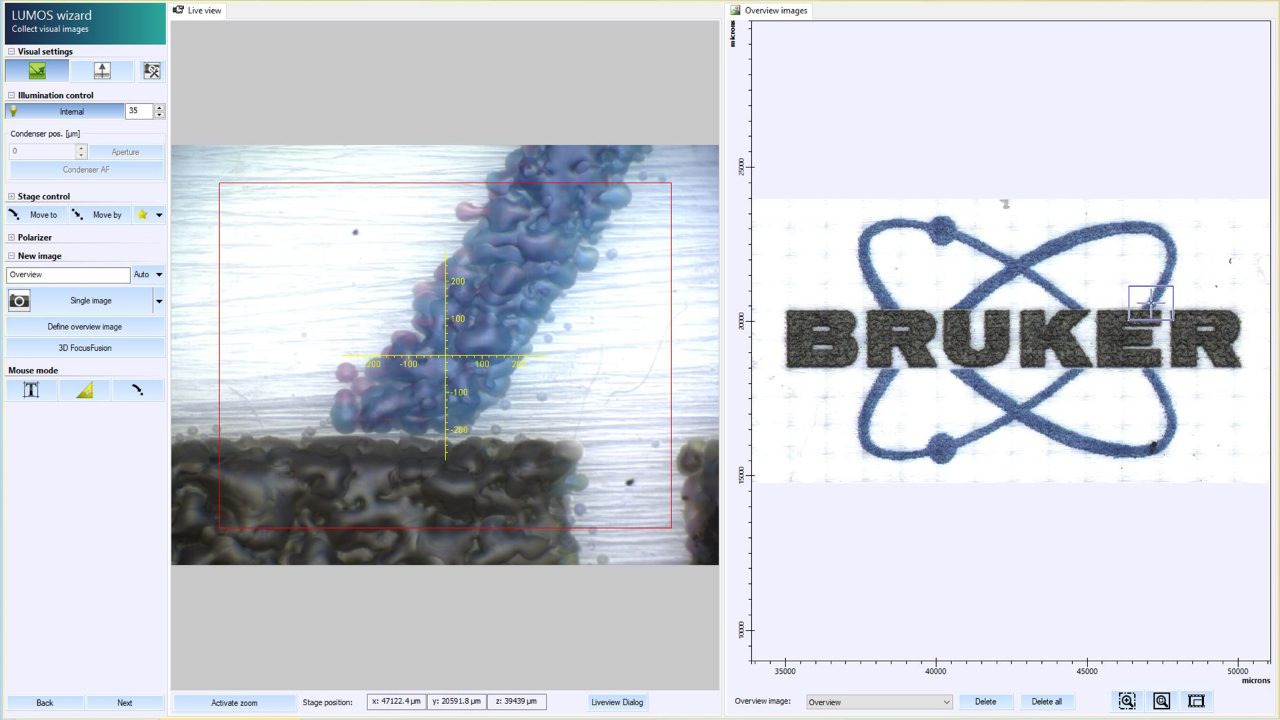Select the stage move mouse mode
Screen dimensions: 1280x720
click(x=138, y=390)
